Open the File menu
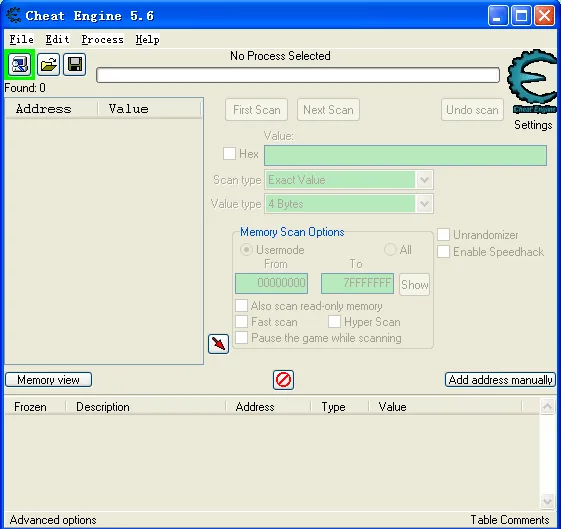This screenshot has width=561, height=529. [x=21, y=39]
